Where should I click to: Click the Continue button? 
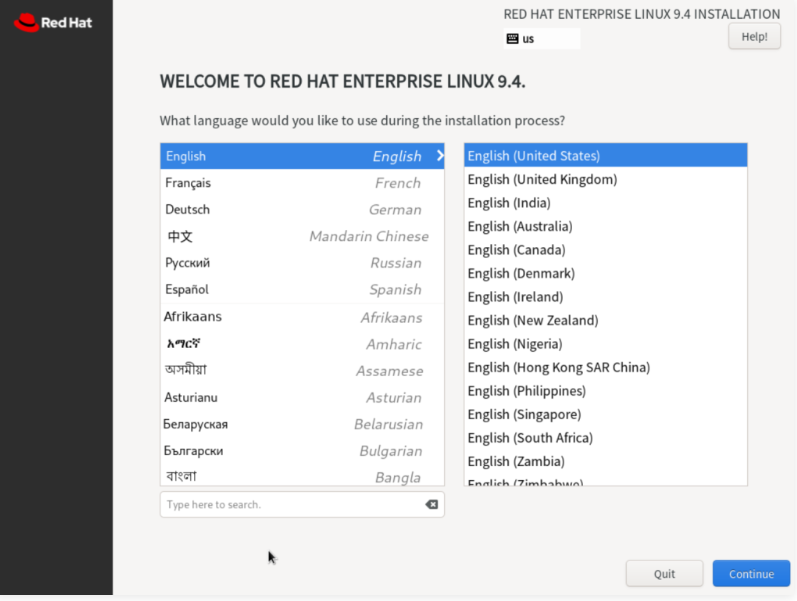click(751, 574)
